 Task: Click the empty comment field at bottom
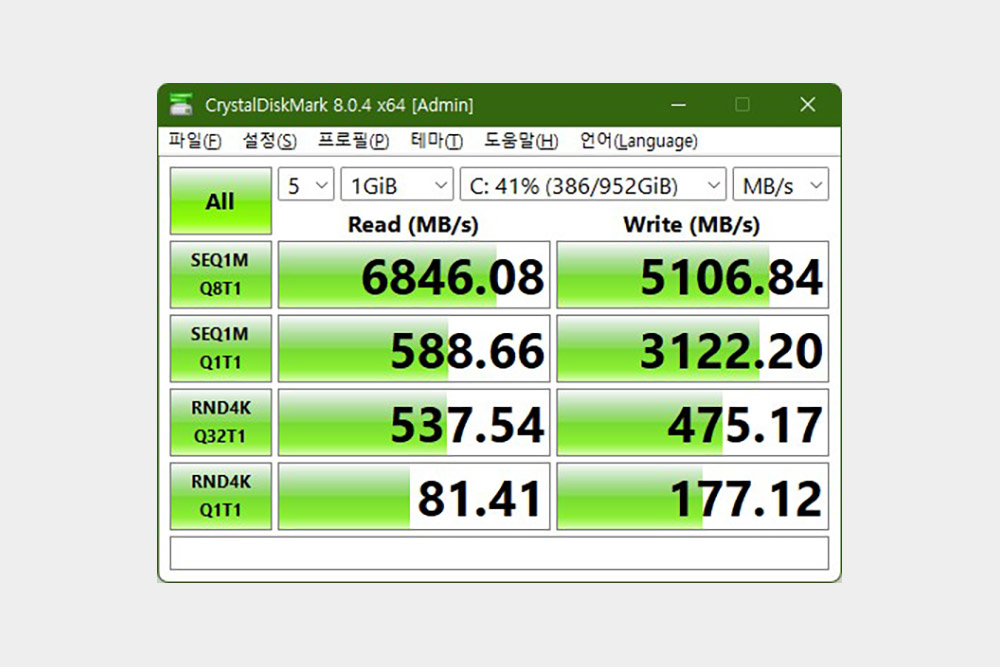[x=499, y=553]
